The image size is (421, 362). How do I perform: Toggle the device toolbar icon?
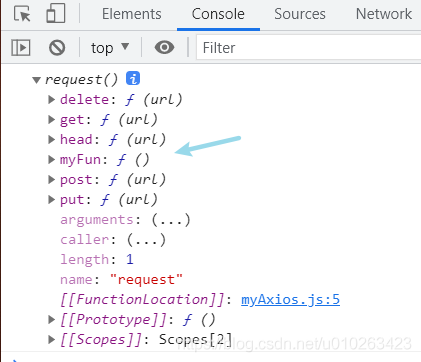click(55, 14)
